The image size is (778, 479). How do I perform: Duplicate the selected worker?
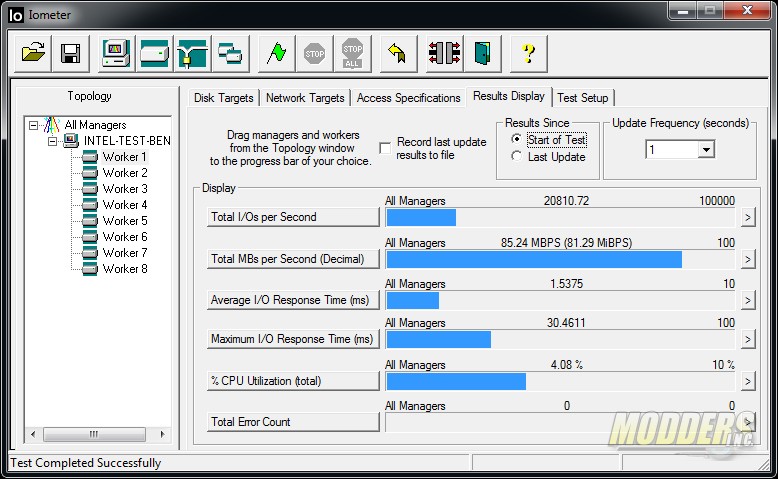(x=230, y=53)
